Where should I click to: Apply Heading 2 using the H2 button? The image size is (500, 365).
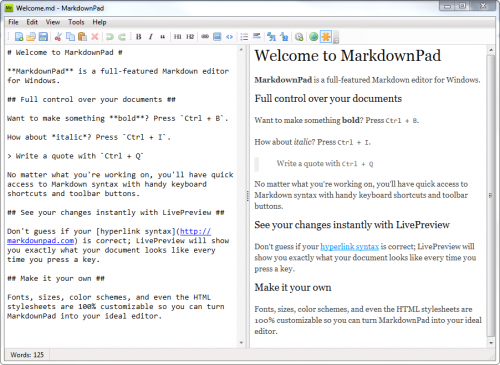[x=190, y=37]
